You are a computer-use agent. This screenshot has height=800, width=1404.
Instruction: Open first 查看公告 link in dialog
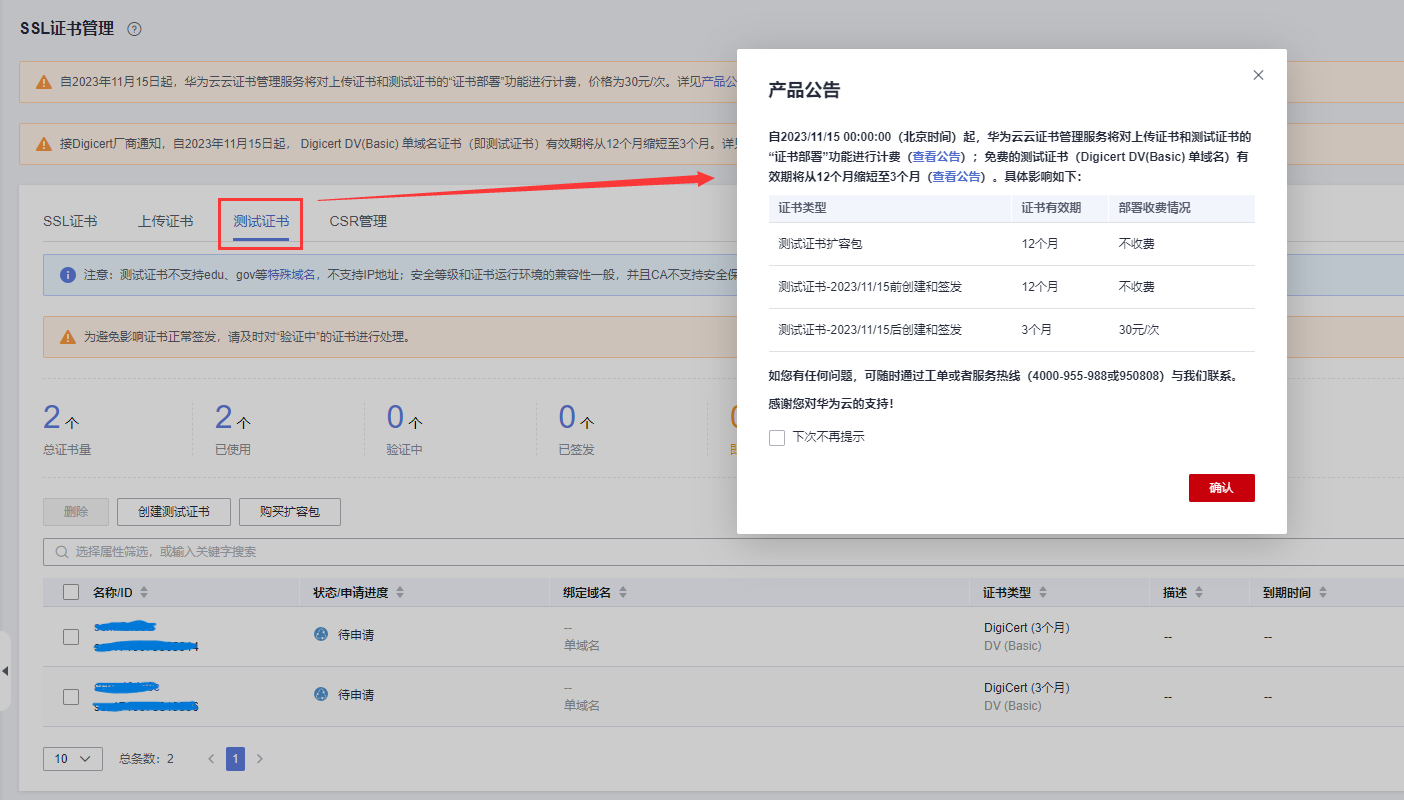point(937,157)
